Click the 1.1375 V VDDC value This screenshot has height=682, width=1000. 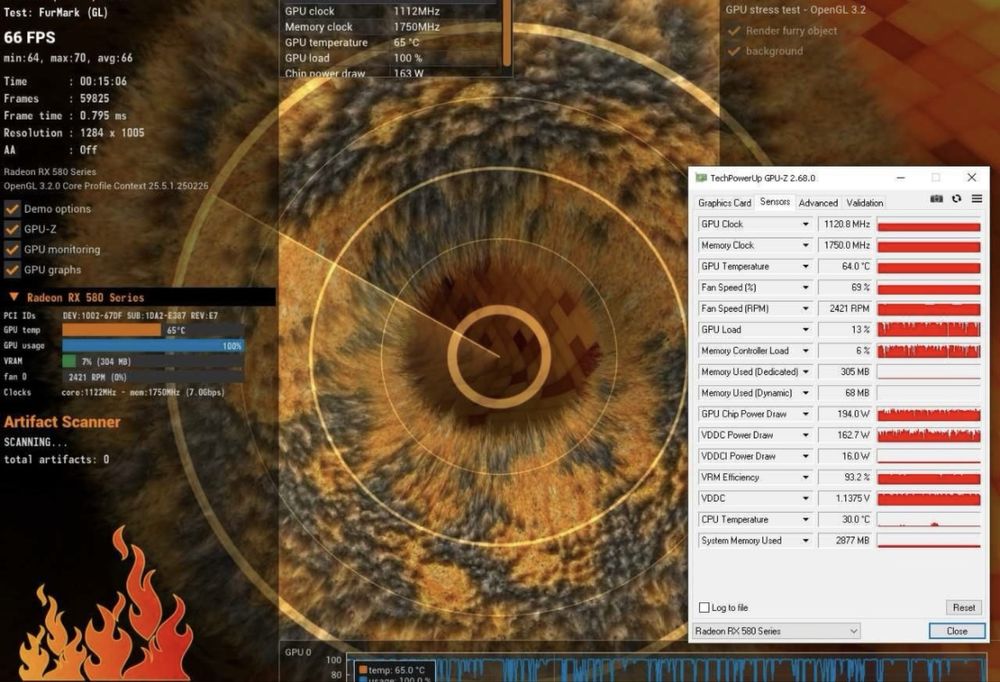point(846,498)
